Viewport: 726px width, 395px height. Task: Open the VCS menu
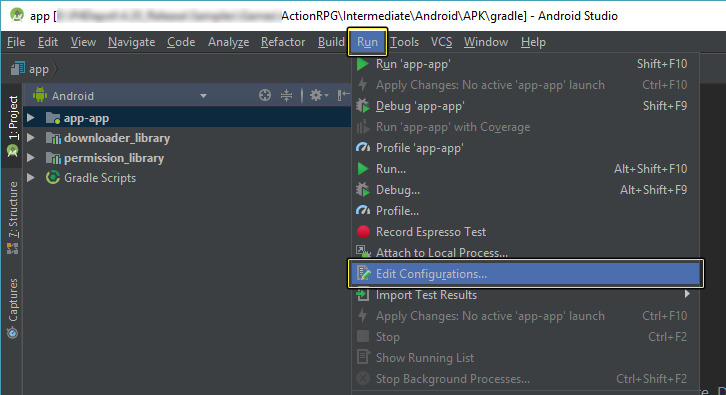[441, 42]
